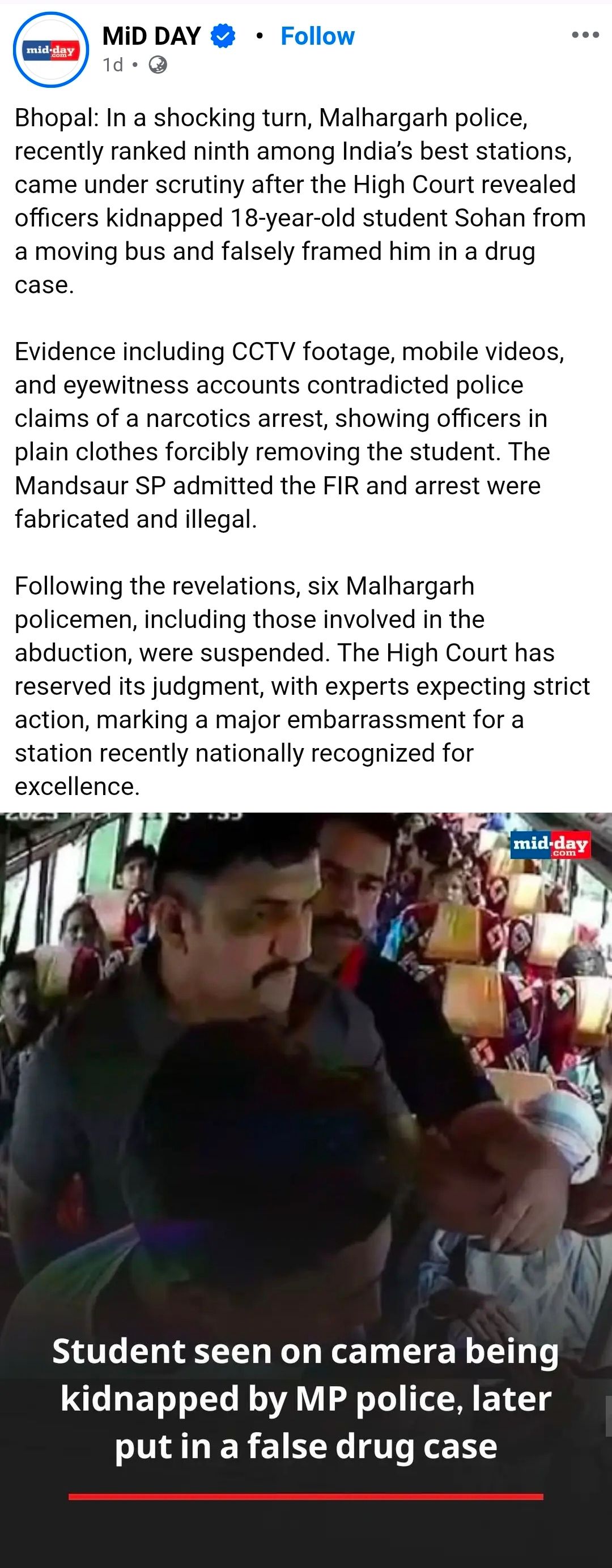This screenshot has width=612, height=1568.
Task: Open the 1d post timestamp
Action: pos(113,65)
